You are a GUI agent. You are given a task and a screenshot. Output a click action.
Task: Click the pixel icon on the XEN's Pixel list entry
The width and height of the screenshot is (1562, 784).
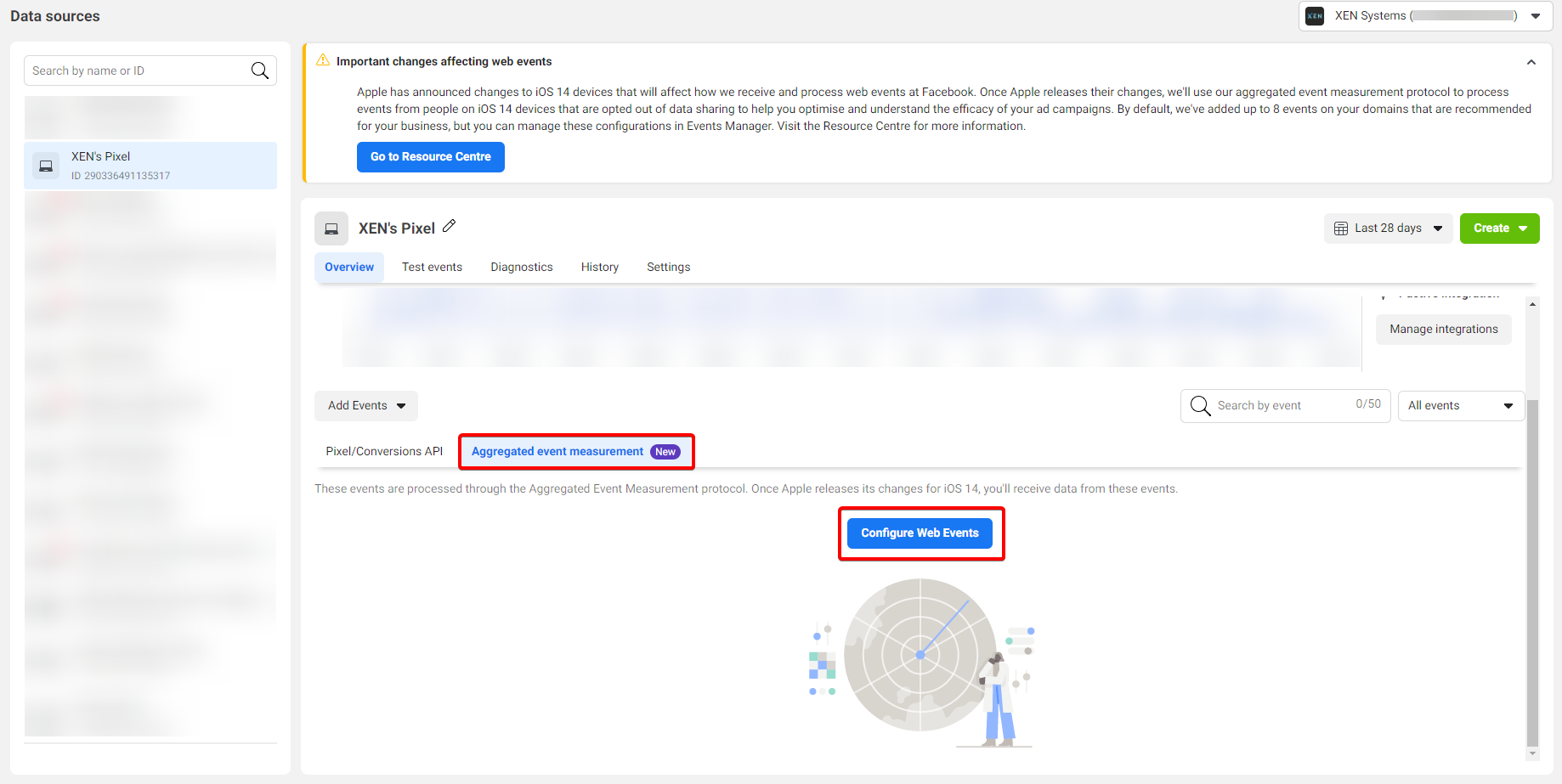pos(46,165)
